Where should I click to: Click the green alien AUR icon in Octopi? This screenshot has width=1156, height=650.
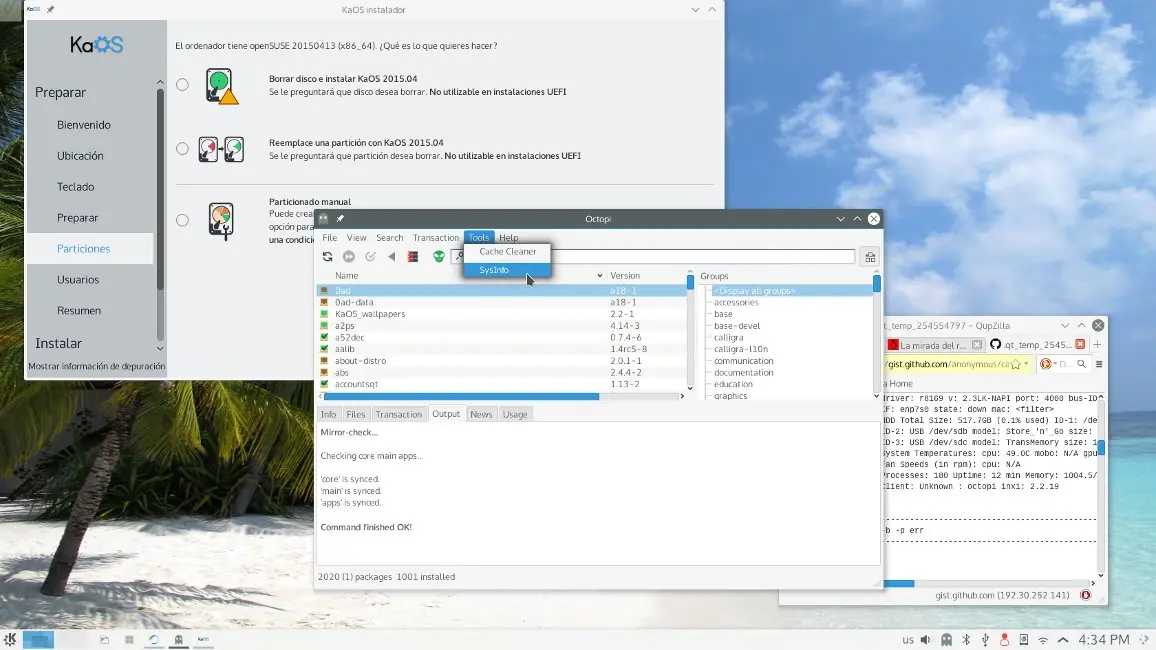[x=439, y=256]
